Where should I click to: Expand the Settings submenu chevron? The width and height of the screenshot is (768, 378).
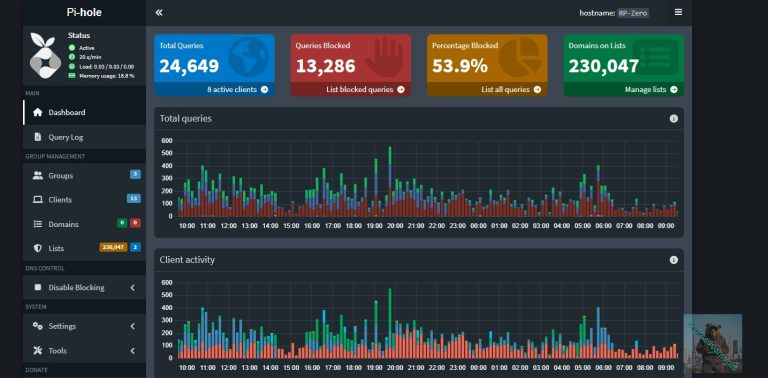pyautogui.click(x=132, y=326)
